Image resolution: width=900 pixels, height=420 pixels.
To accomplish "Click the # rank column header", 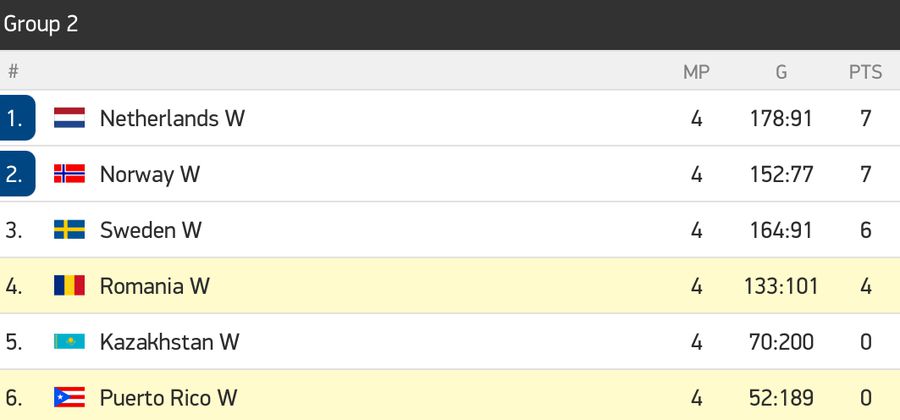I will tap(13, 72).
